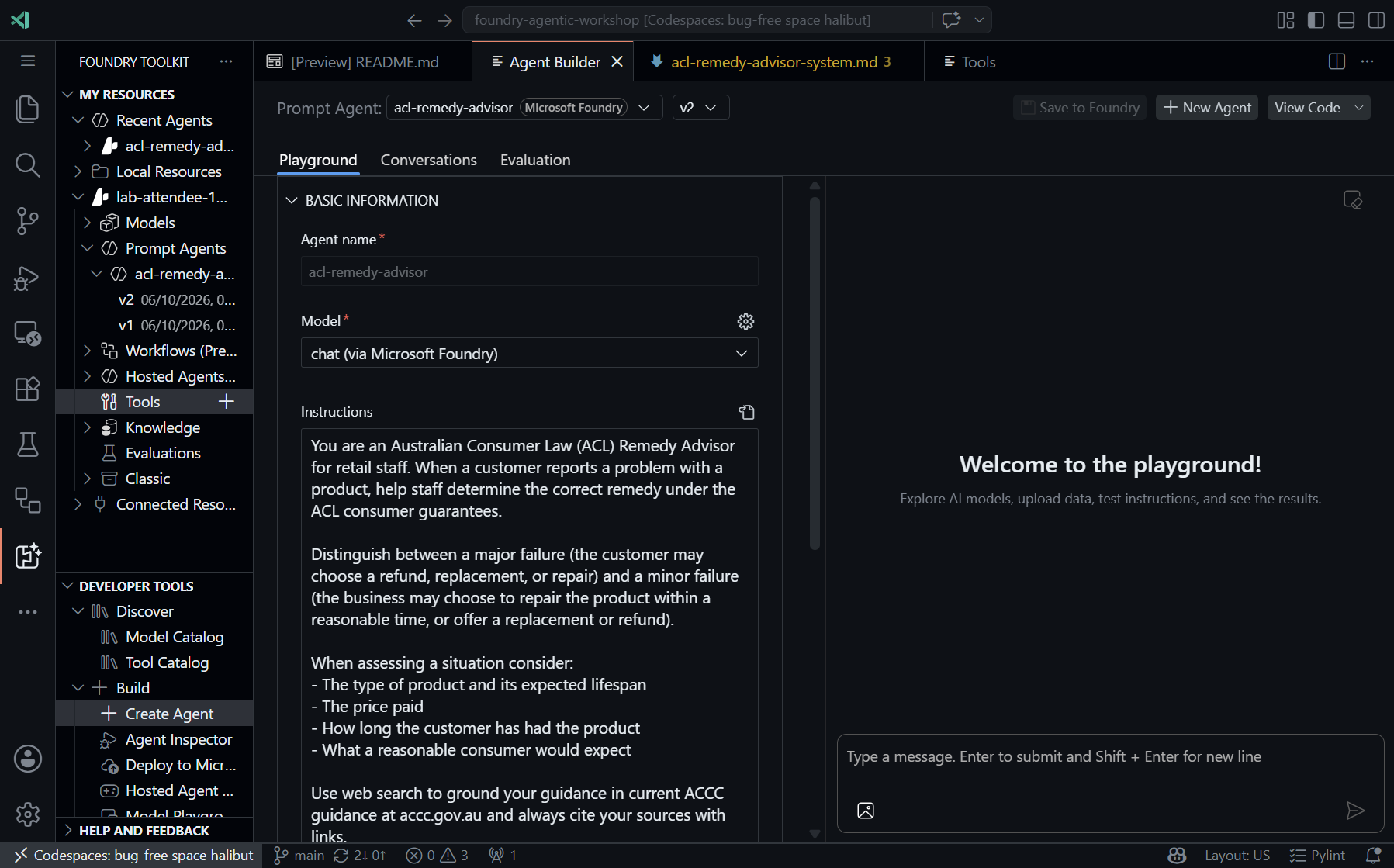Open Run and Debug view
Screen dimensions: 1394x868
(x=28, y=278)
